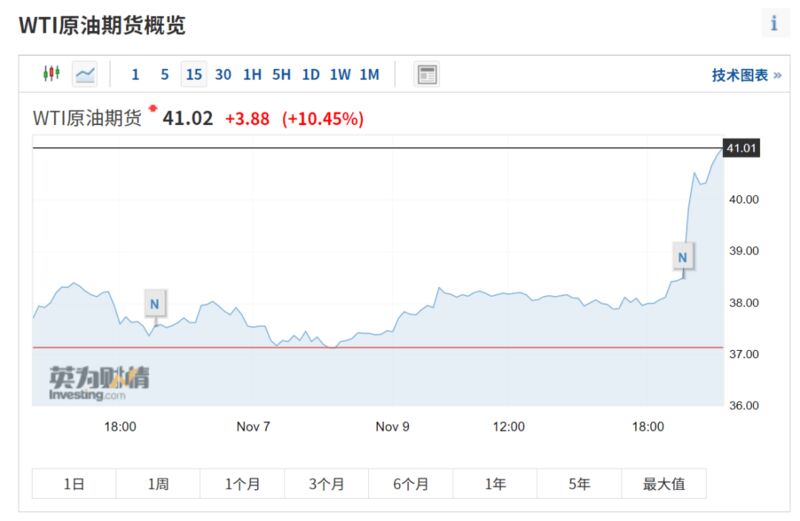Open the left N news marker
Viewport: 800px width, 521px height.
(x=154, y=303)
